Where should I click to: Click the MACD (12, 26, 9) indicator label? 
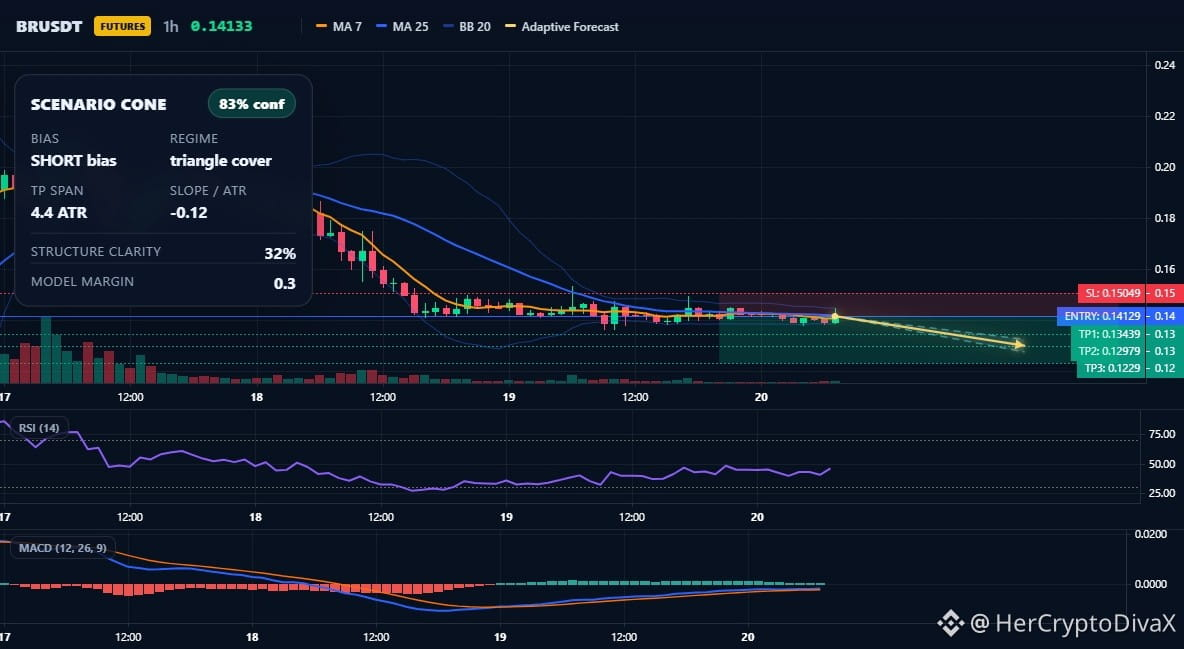click(63, 548)
